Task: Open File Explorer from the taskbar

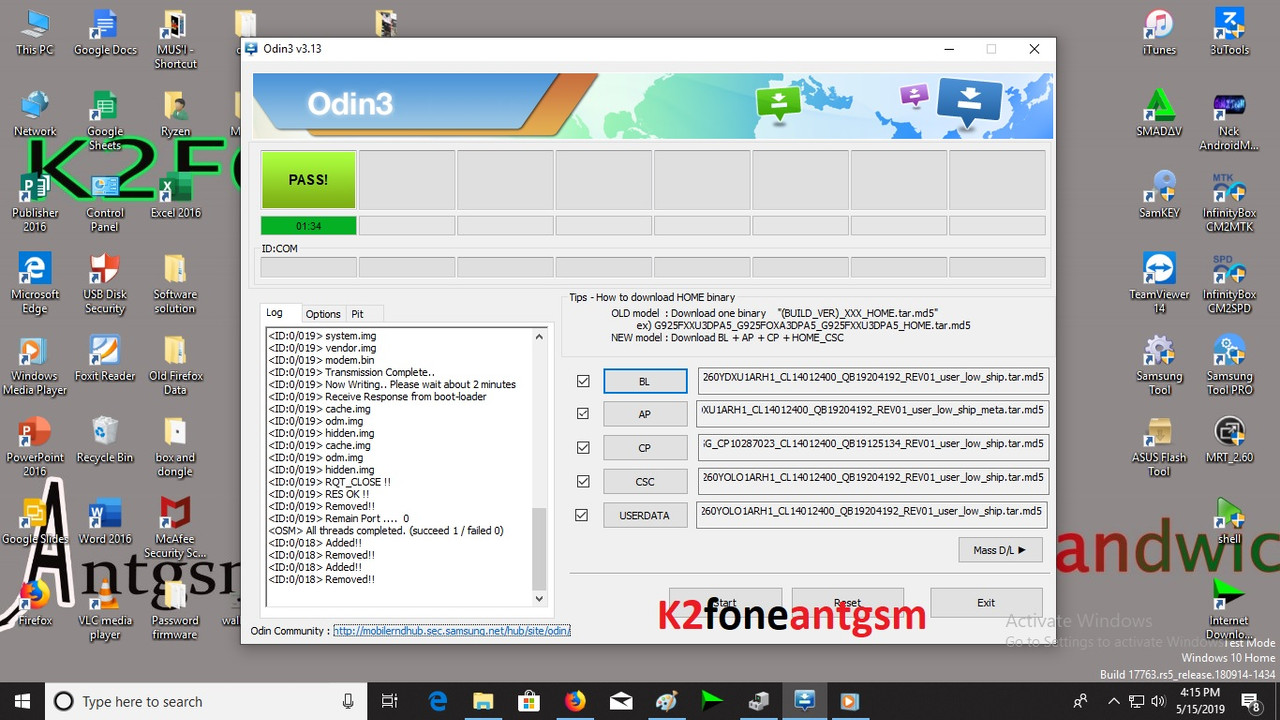Action: pos(483,701)
